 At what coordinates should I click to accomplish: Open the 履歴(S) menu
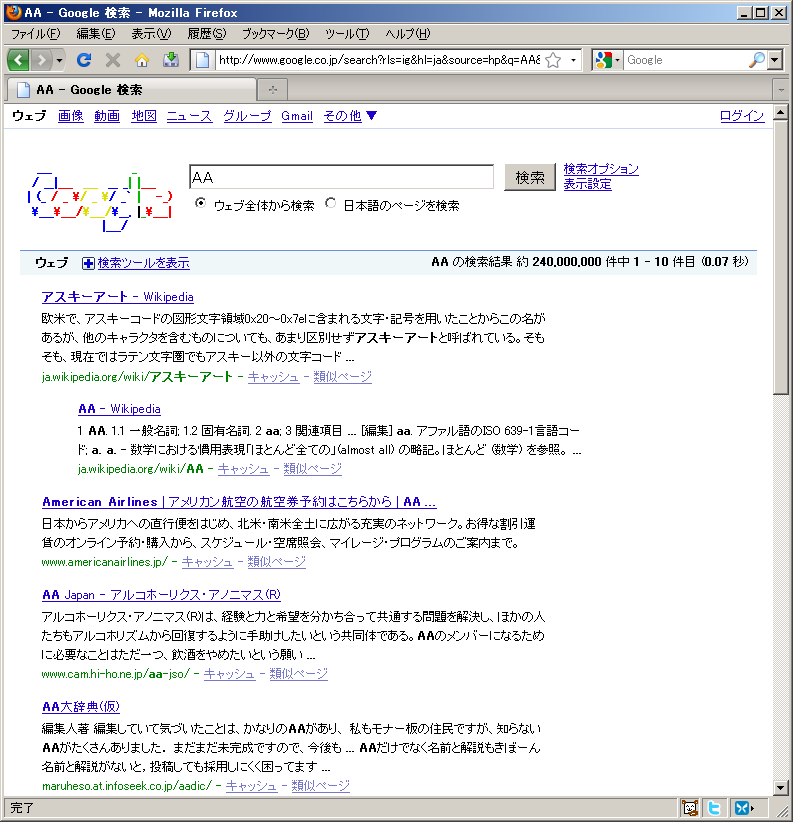click(x=207, y=34)
